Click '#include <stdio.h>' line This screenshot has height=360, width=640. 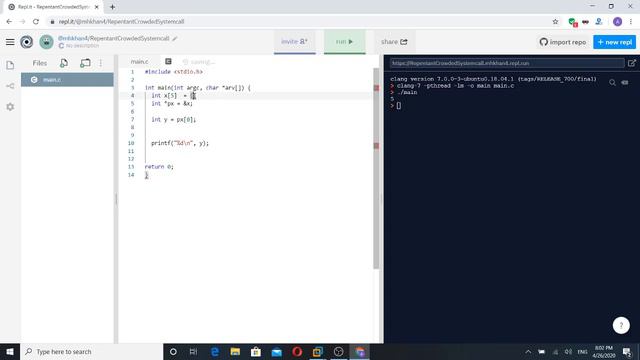click(x=173, y=72)
